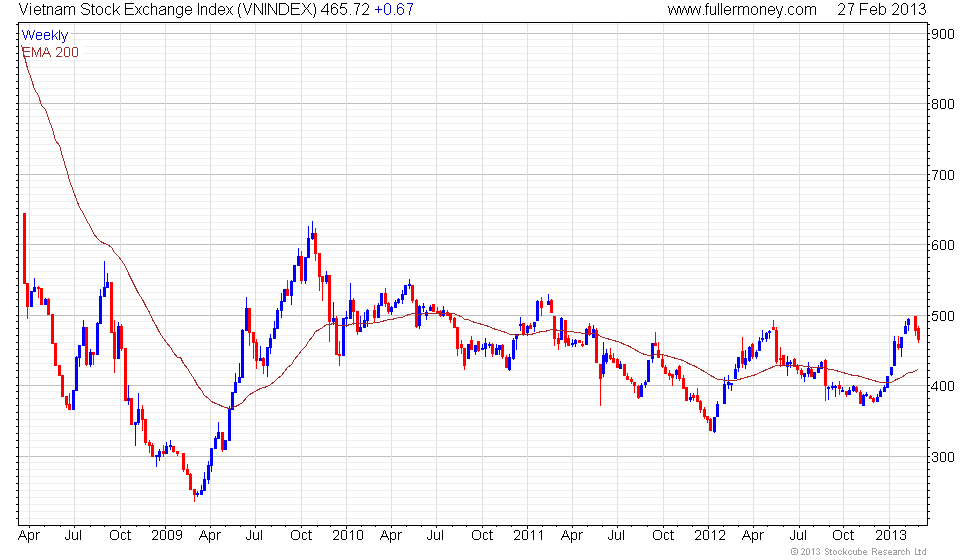980x560 pixels.
Task: Click the 400 price axis label
Action: (942, 386)
